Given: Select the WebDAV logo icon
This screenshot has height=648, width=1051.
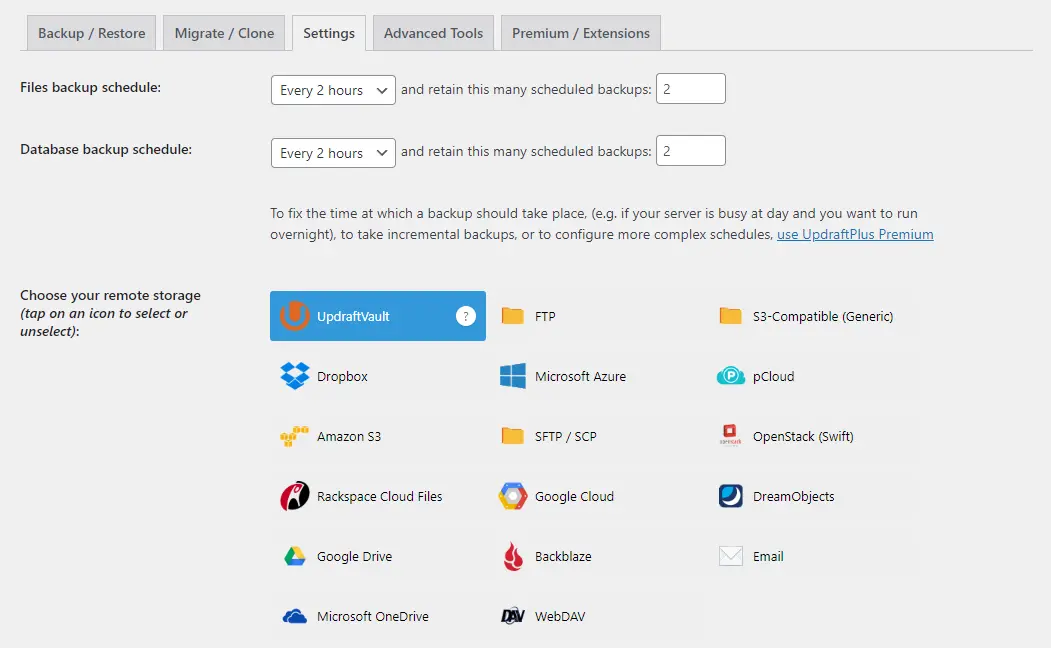Looking at the screenshot, I should click(513, 616).
